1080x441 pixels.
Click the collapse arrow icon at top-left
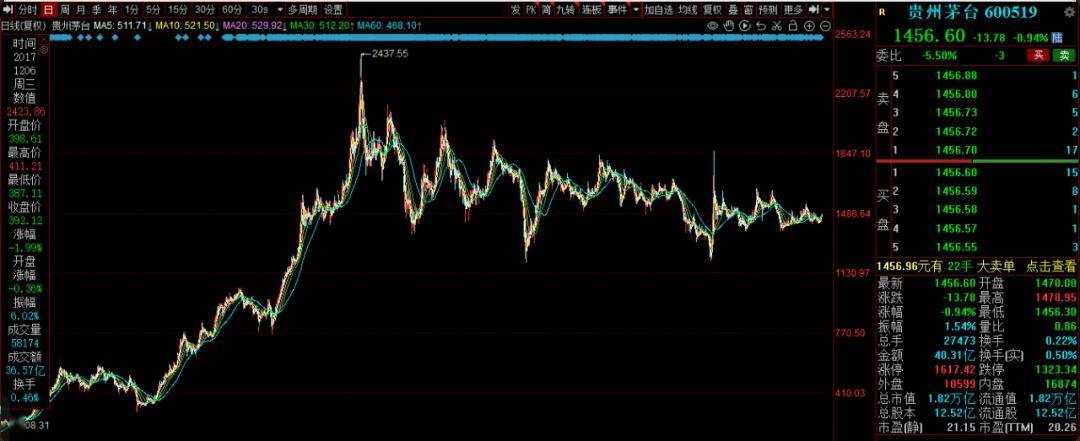[x=7, y=9]
